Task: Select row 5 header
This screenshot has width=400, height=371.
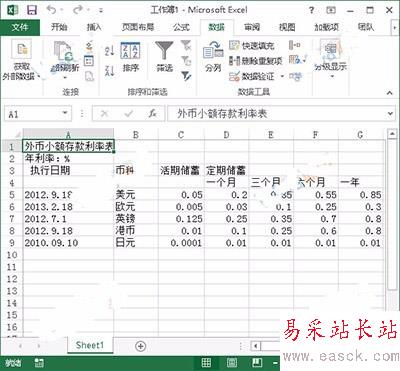Action: point(12,195)
